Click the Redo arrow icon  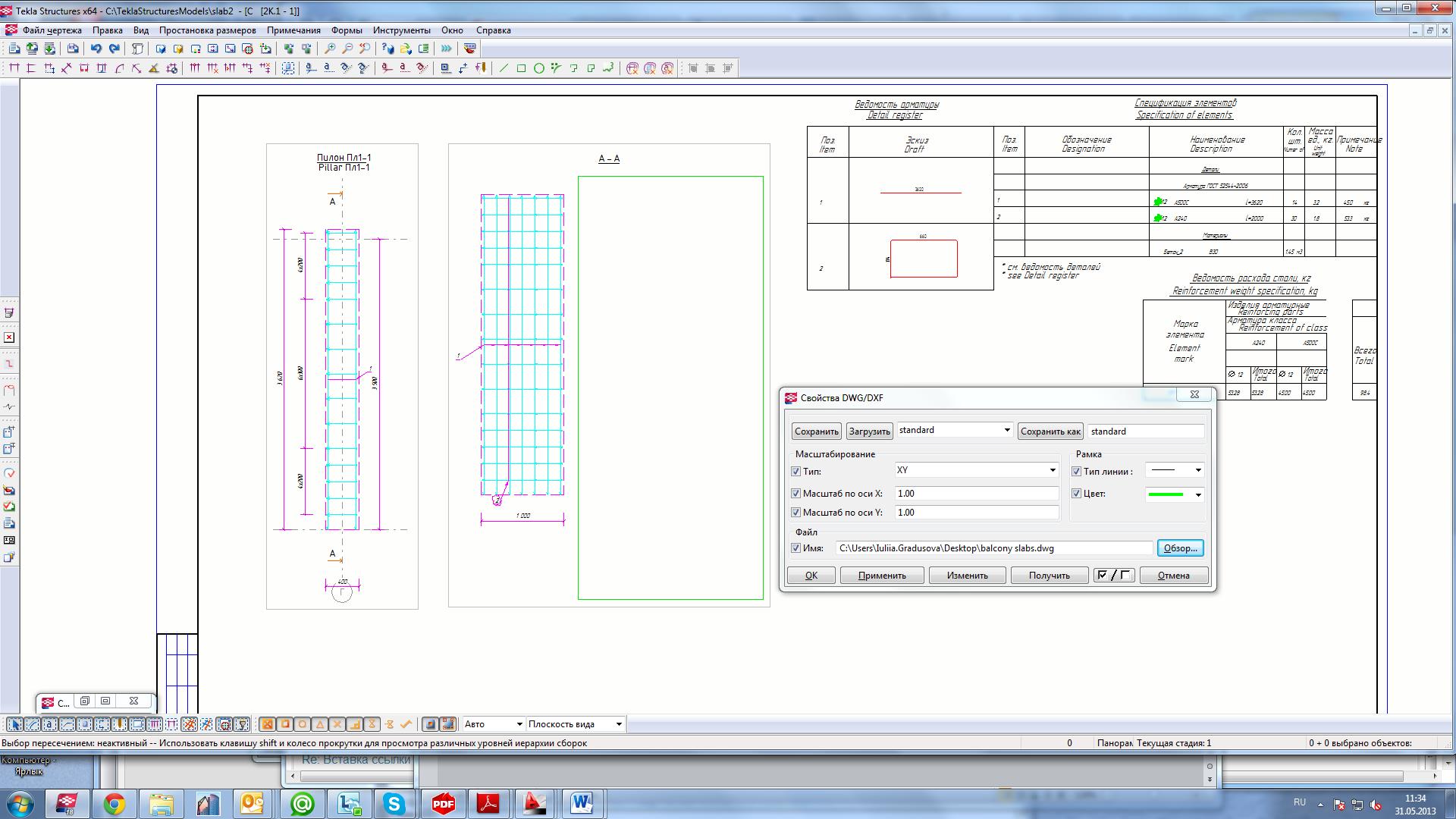(x=115, y=49)
